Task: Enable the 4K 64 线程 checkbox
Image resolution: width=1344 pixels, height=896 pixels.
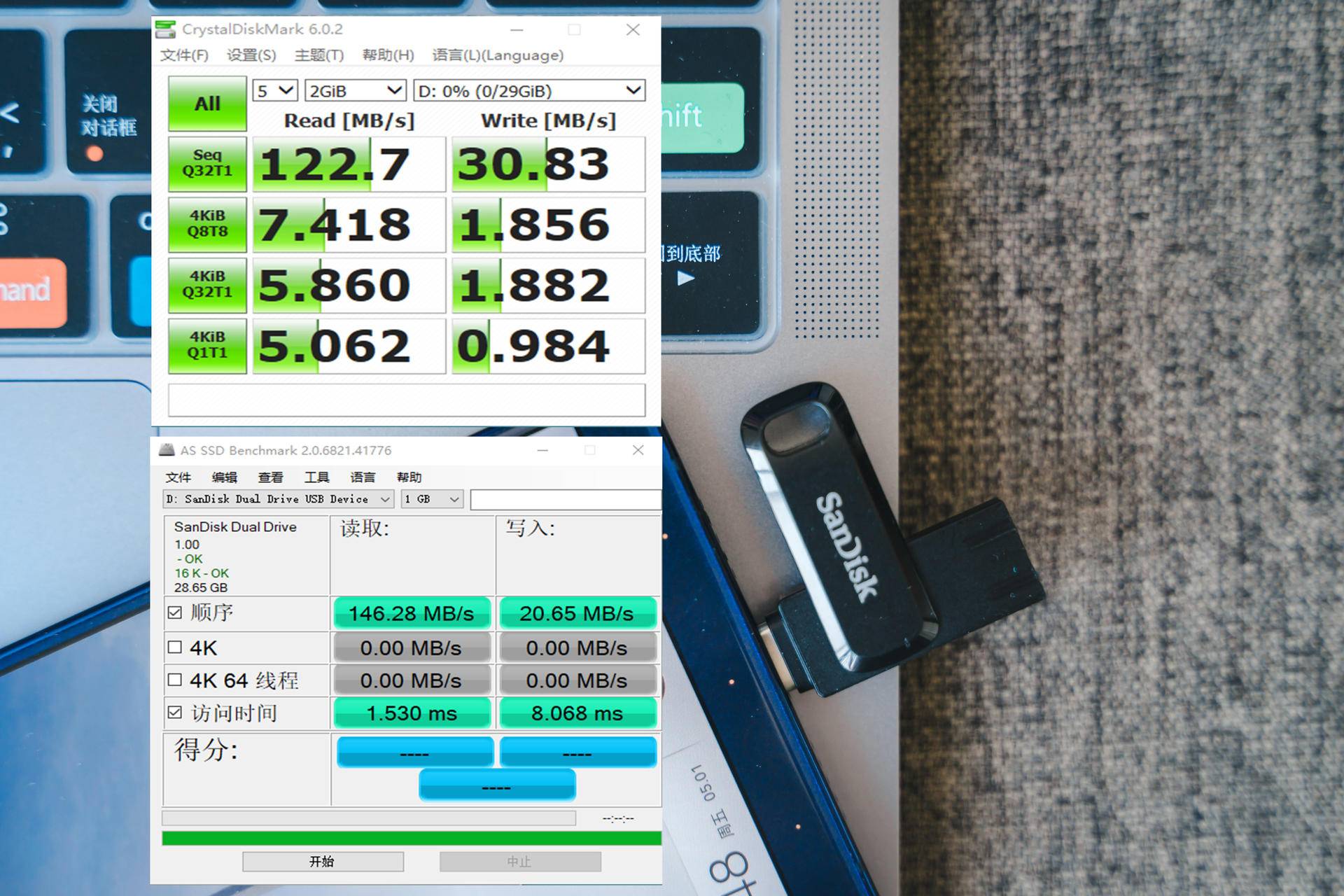Action: tap(175, 680)
